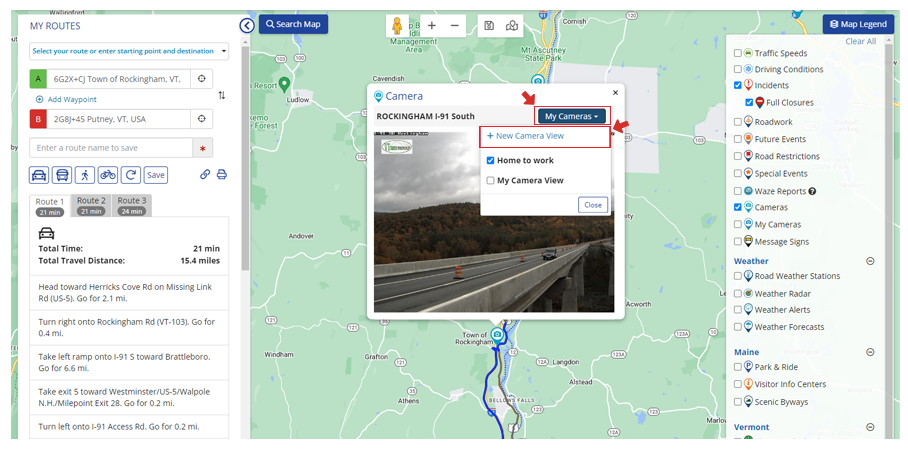This screenshot has height=449, width=908.
Task: Check My Camera View checkbox in popup
Action: [490, 180]
